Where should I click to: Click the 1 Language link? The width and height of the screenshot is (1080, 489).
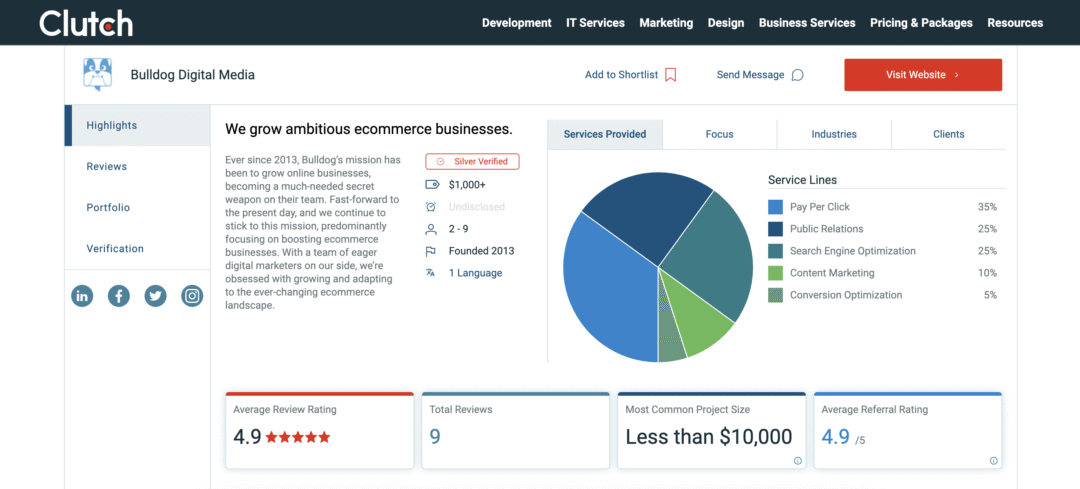click(x=475, y=273)
